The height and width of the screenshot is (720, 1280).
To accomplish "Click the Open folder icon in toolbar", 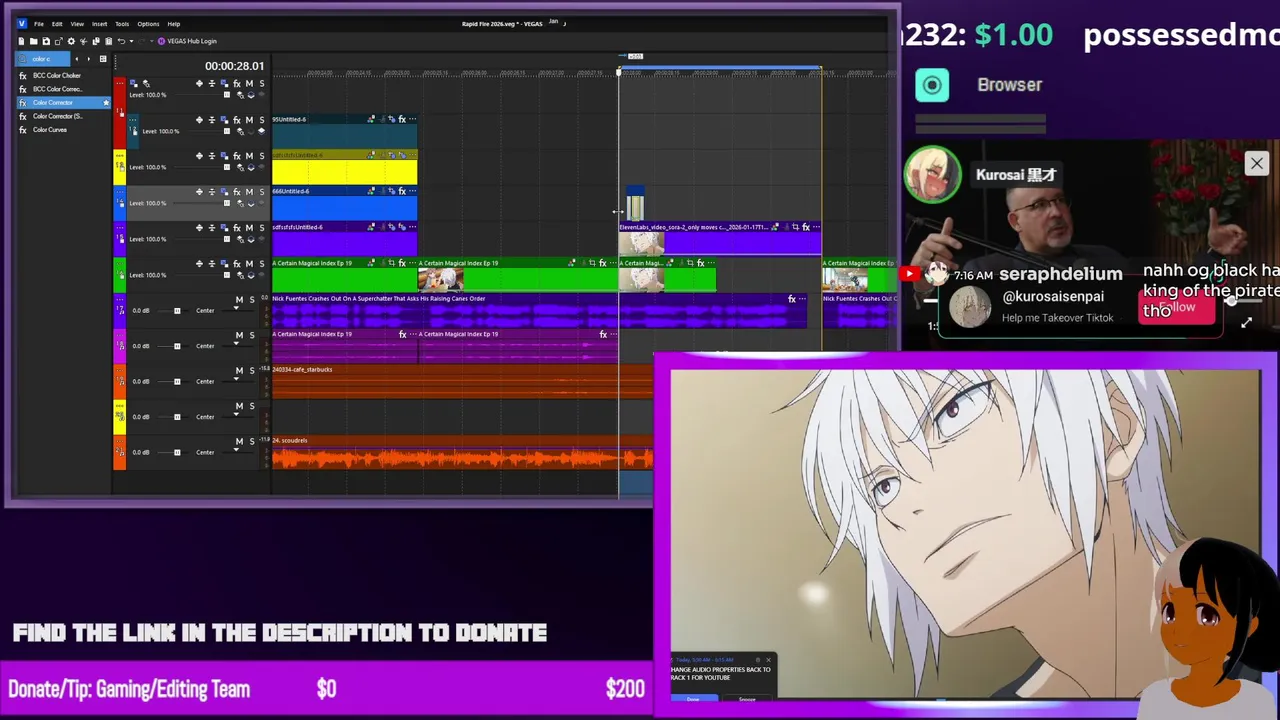I will click(x=33, y=41).
